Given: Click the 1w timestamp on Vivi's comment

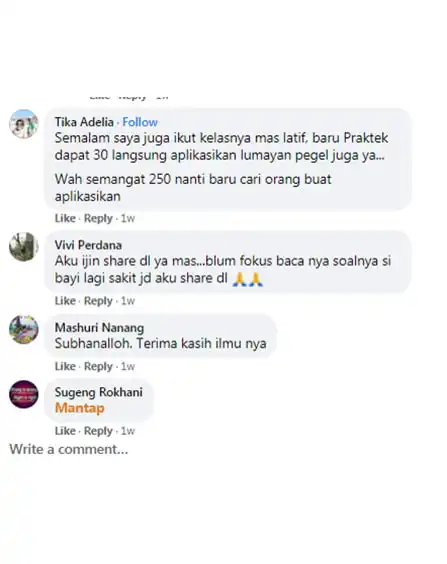Looking at the screenshot, I should 128,301.
